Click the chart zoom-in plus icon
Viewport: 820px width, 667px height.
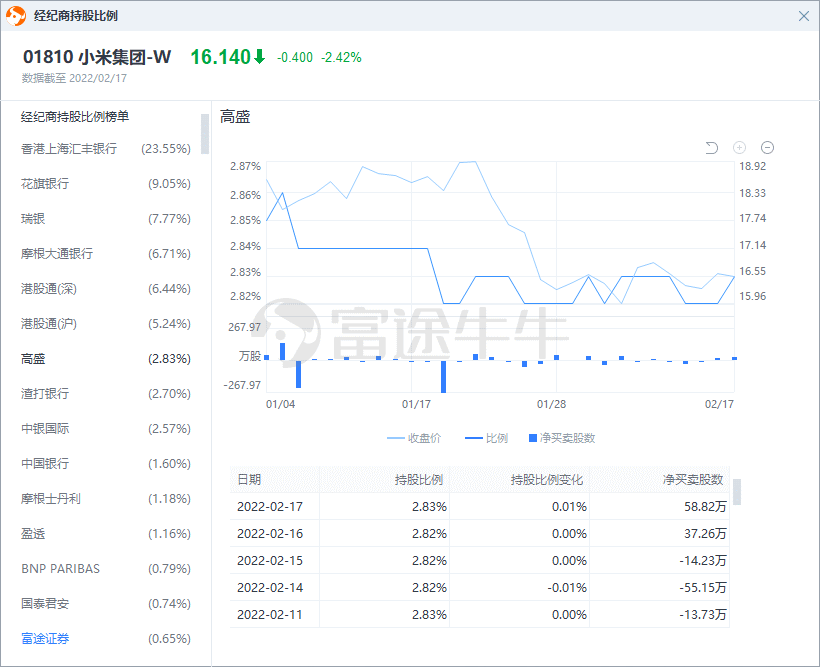(x=740, y=148)
